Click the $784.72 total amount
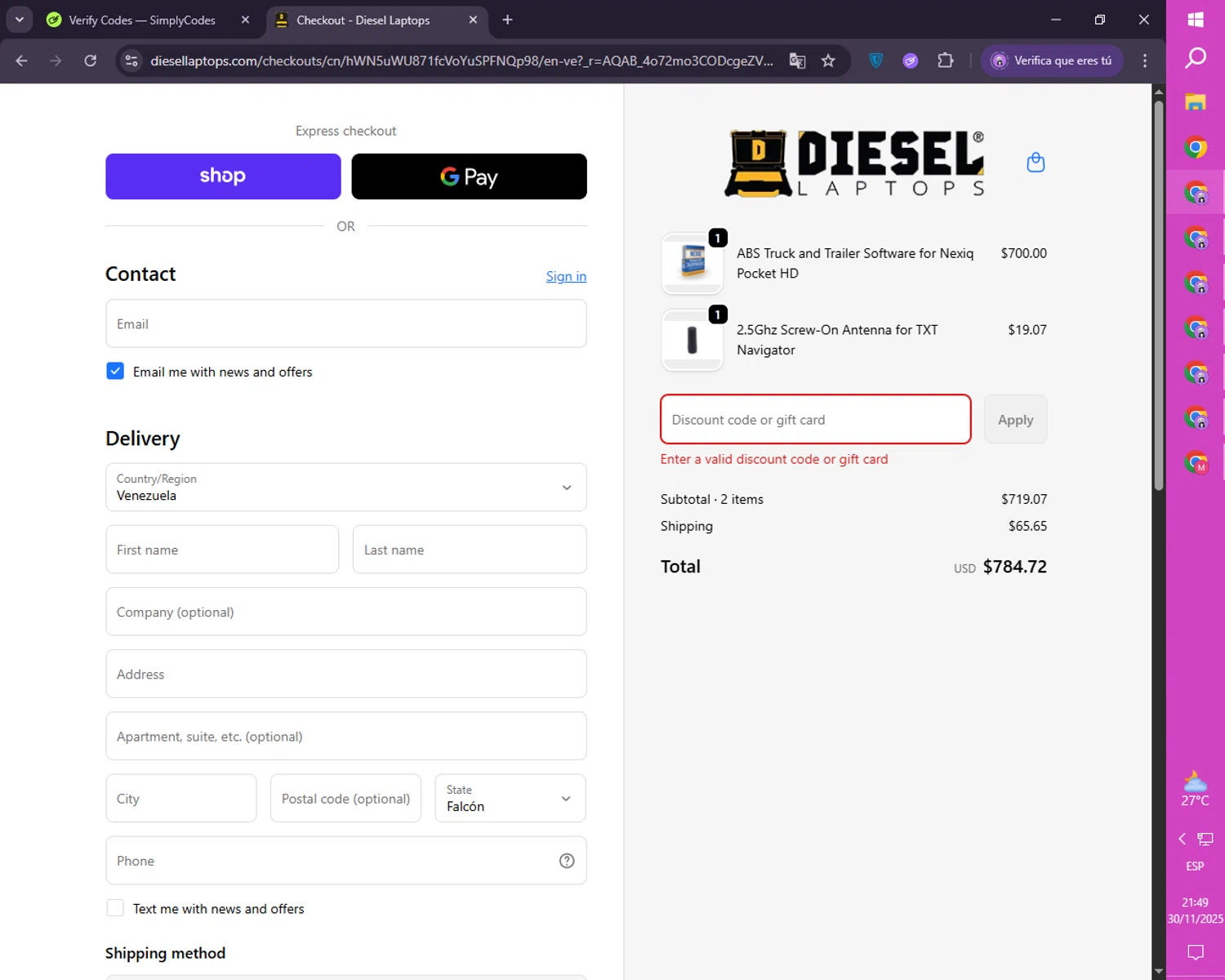The height and width of the screenshot is (980, 1225). (1015, 566)
